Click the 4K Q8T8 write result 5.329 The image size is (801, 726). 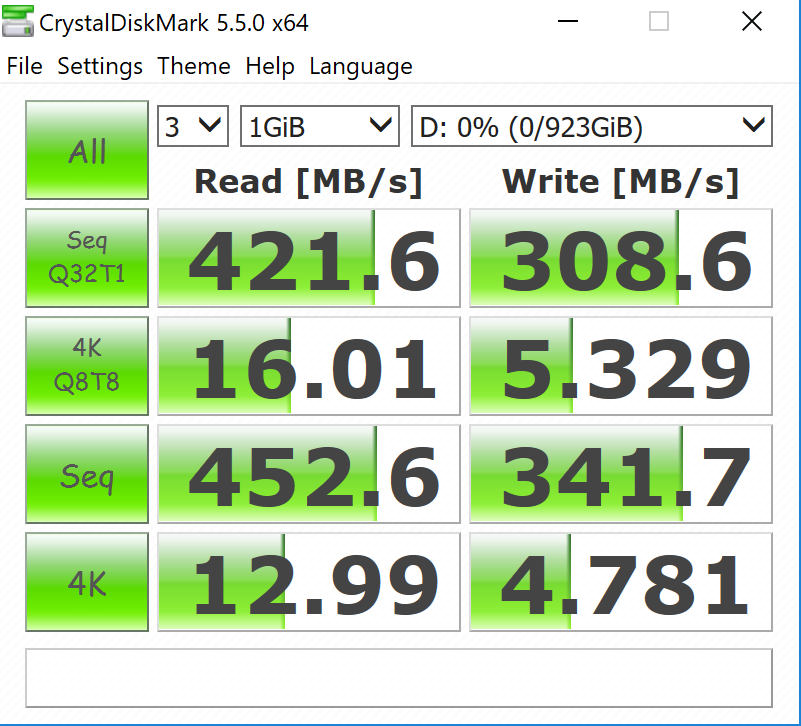[x=621, y=366]
